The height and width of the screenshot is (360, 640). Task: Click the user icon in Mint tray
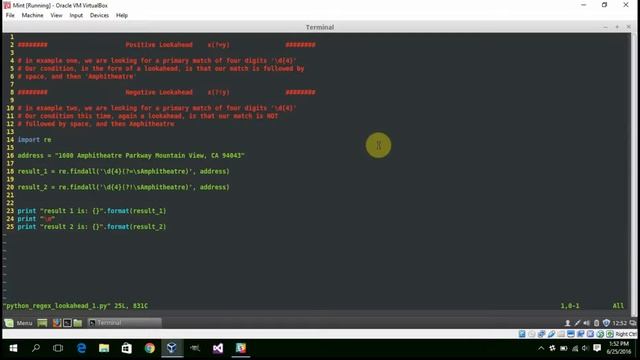(567, 323)
